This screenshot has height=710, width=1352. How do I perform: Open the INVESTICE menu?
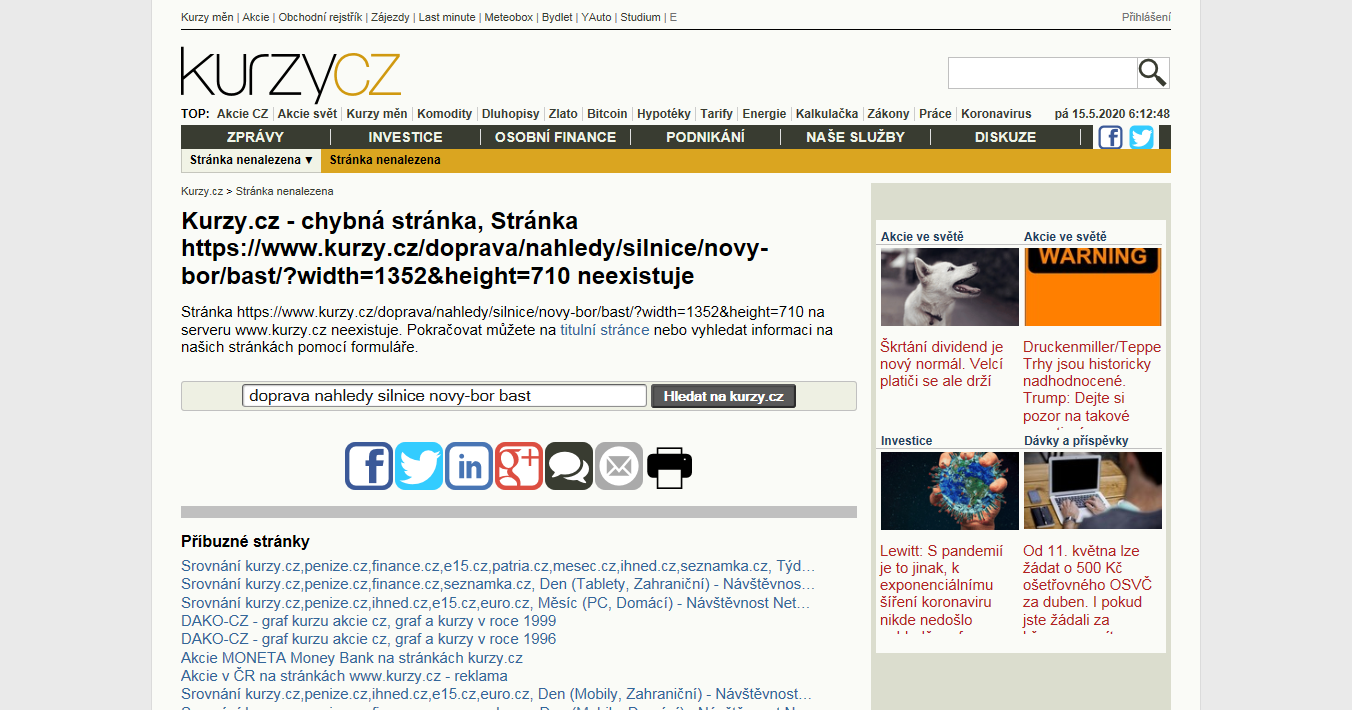coord(405,137)
